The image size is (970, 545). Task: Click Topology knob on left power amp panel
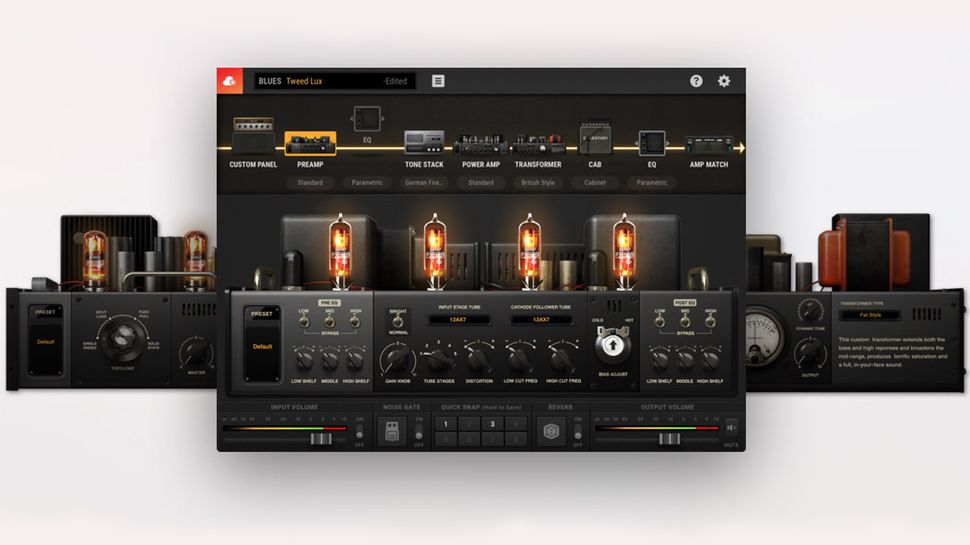(x=122, y=339)
